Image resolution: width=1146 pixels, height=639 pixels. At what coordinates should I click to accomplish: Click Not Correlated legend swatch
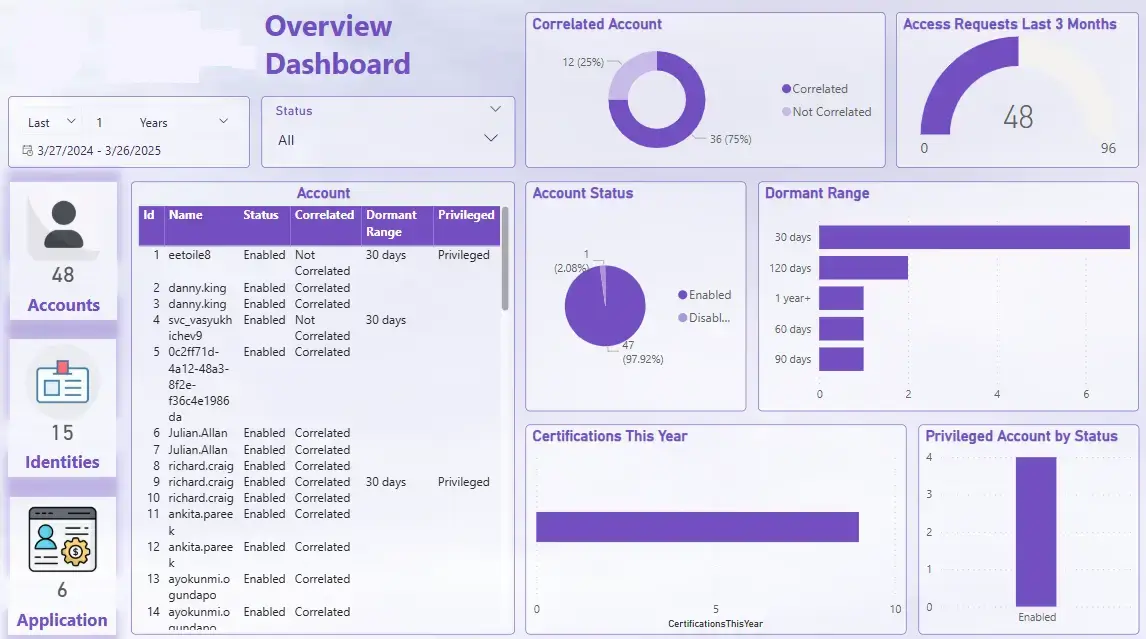786,112
